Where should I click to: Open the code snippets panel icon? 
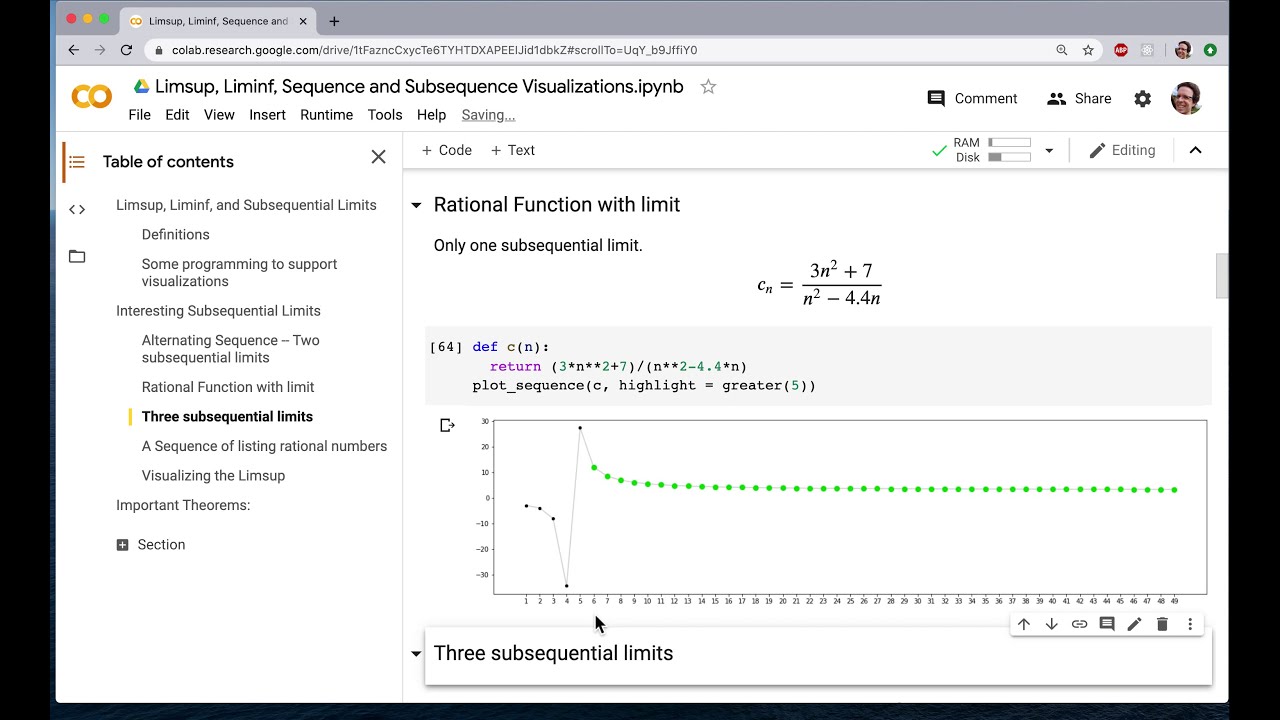pos(77,209)
